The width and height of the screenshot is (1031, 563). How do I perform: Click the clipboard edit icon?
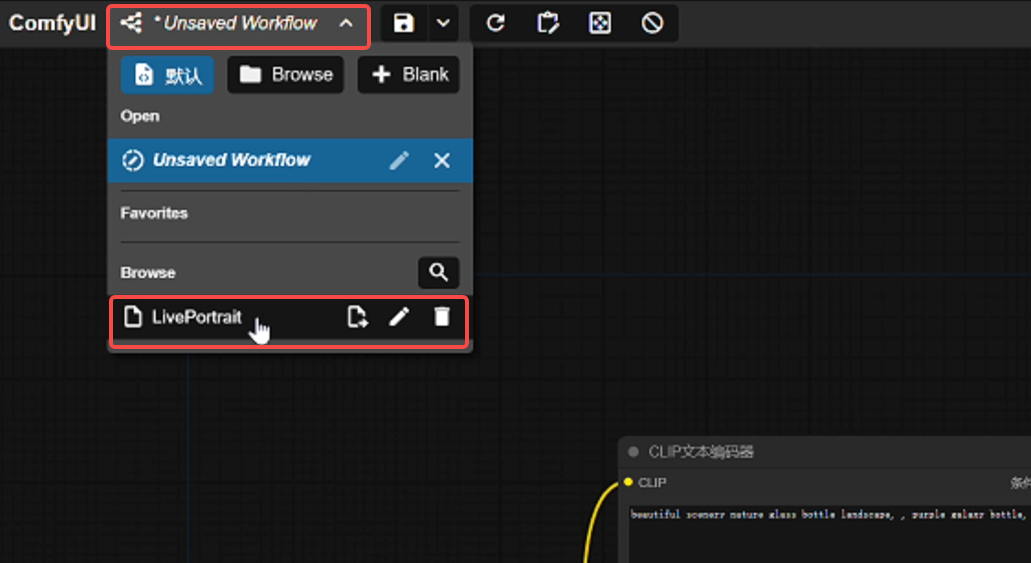tap(547, 24)
